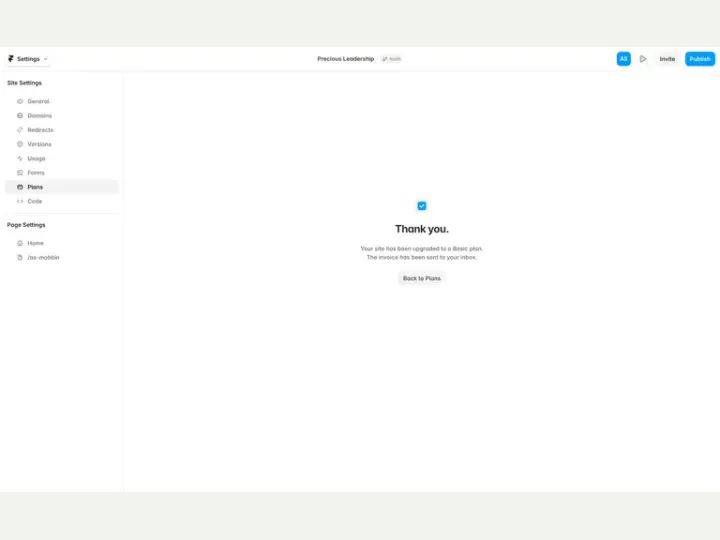
Task: Select the Plans sidebar item
Action: [62, 187]
